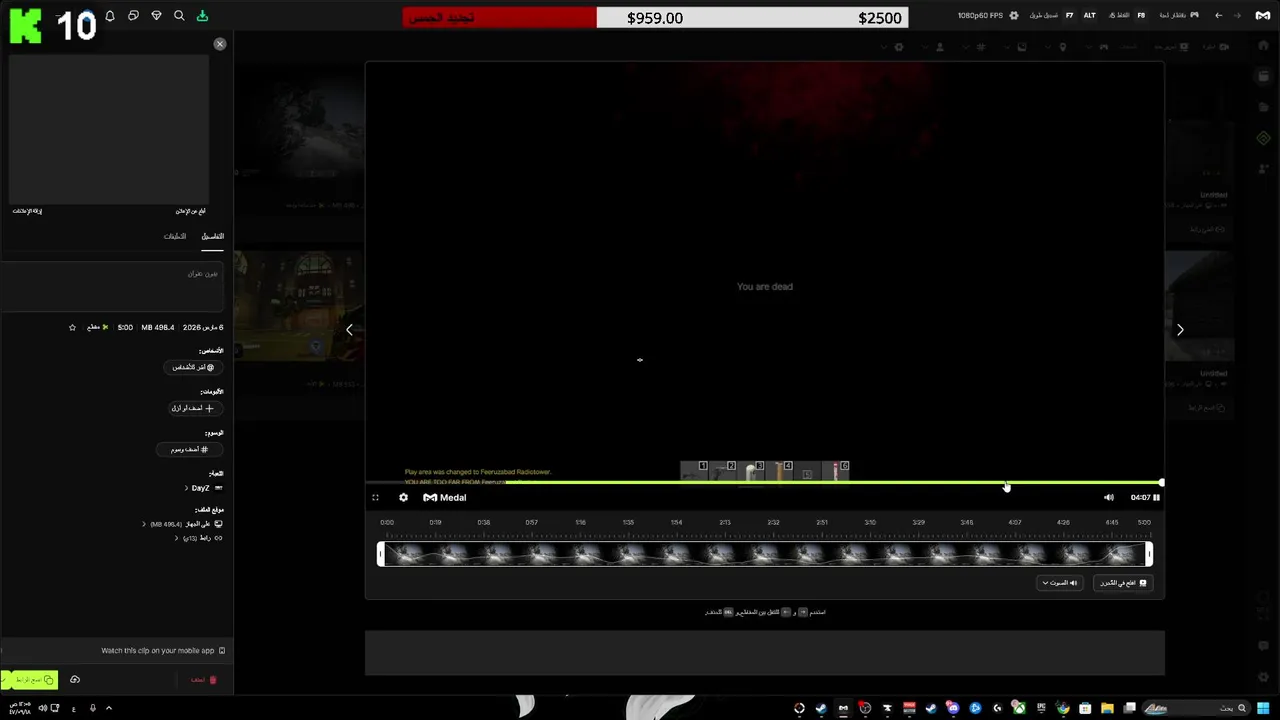1280x720 pixels.
Task: Click the ALT hotkey badge in the top bar
Action: click(1090, 15)
